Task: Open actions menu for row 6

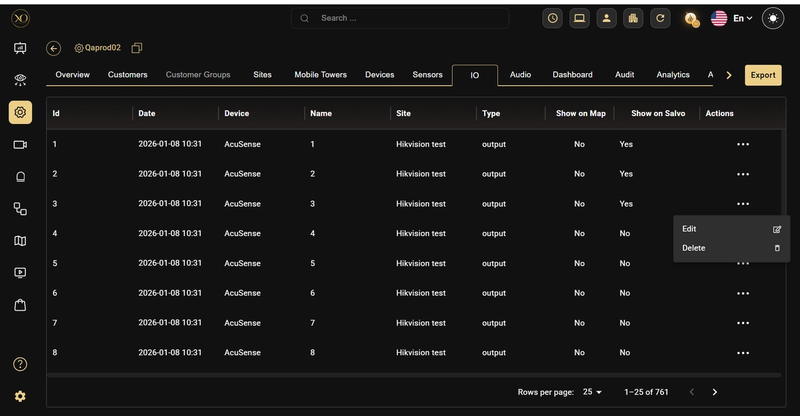Action: [743, 293]
